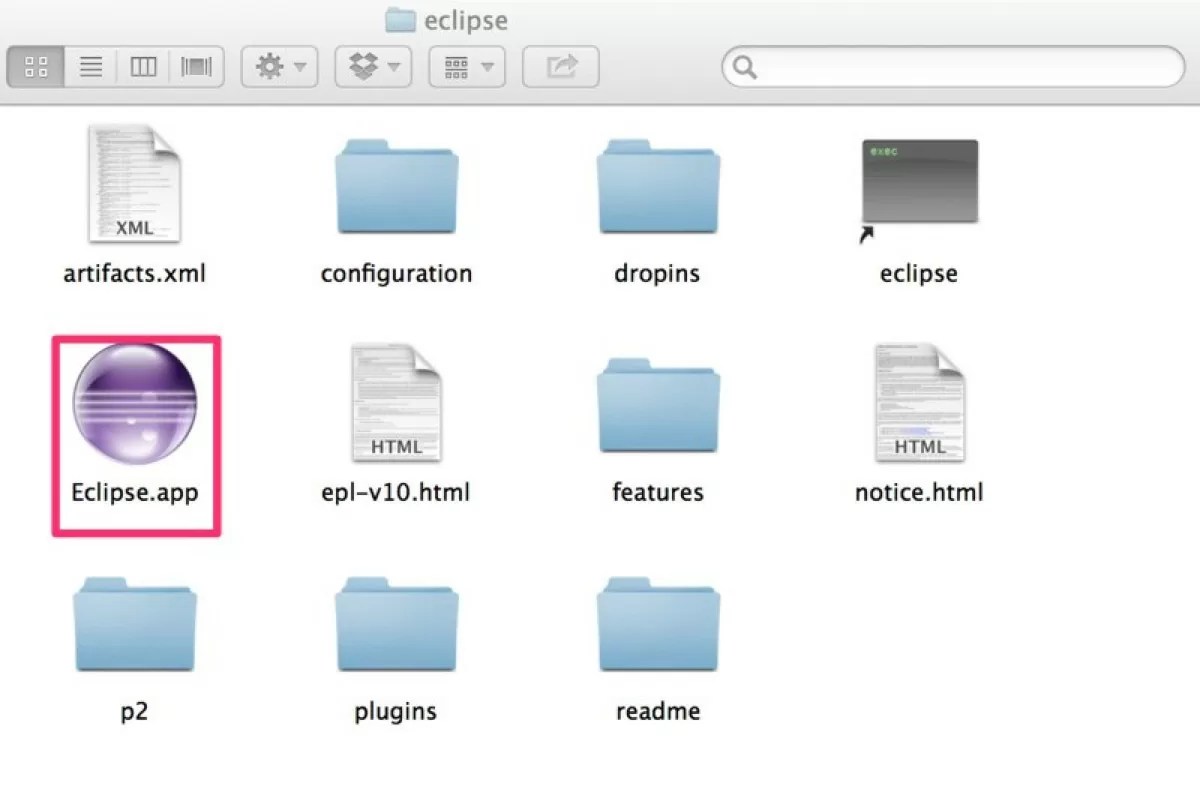Screen dimensions: 1200x798
Task: Click the Finder search field
Action: coord(953,67)
